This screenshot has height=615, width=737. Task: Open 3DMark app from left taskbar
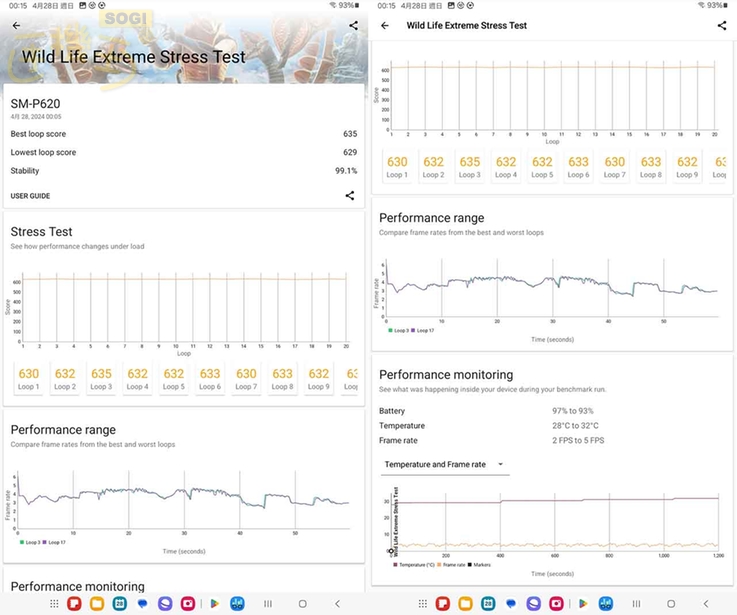click(x=237, y=603)
